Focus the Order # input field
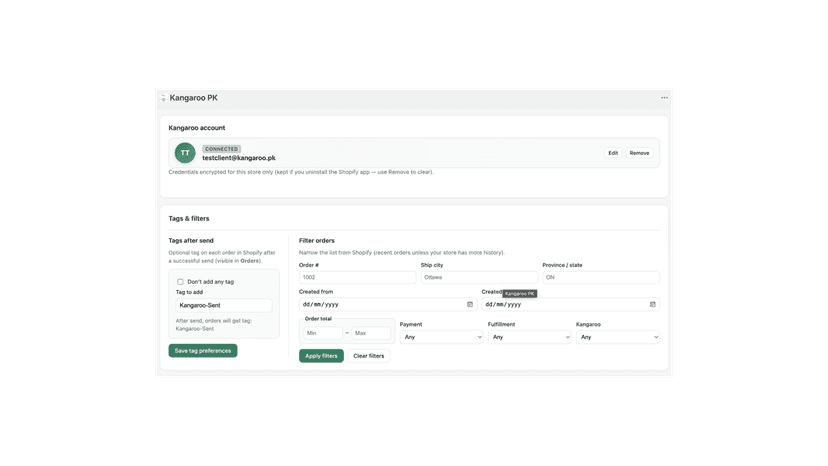This screenshot has width=828, height=466. [357, 277]
